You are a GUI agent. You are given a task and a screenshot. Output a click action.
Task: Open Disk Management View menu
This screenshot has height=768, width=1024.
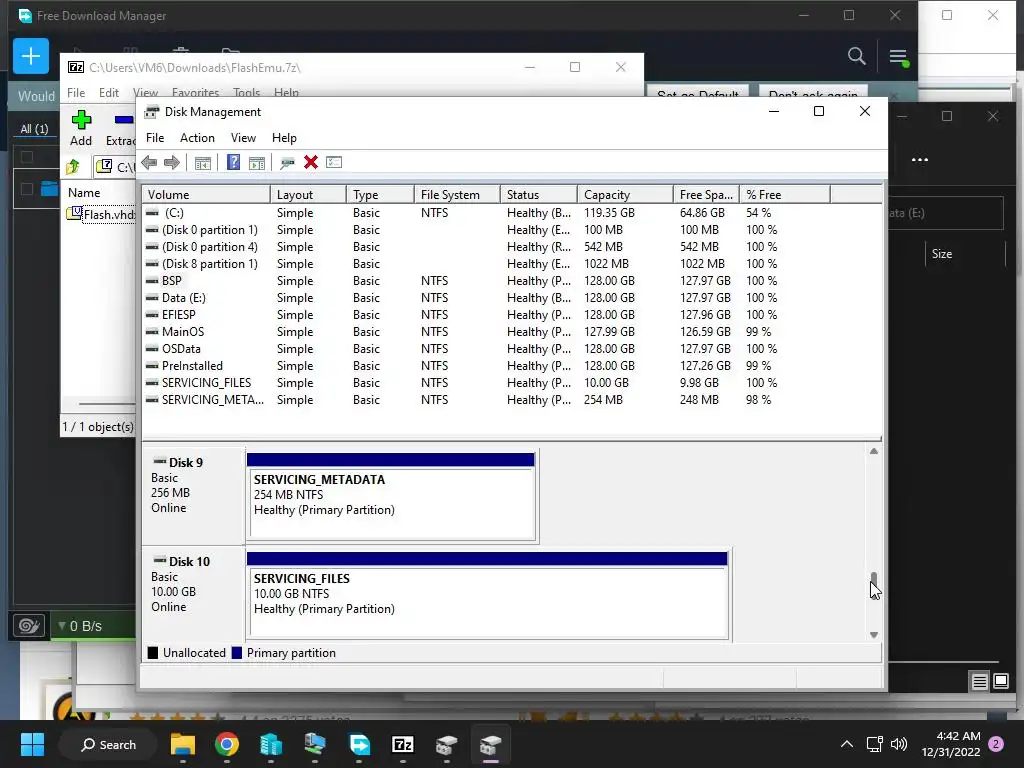(x=243, y=138)
